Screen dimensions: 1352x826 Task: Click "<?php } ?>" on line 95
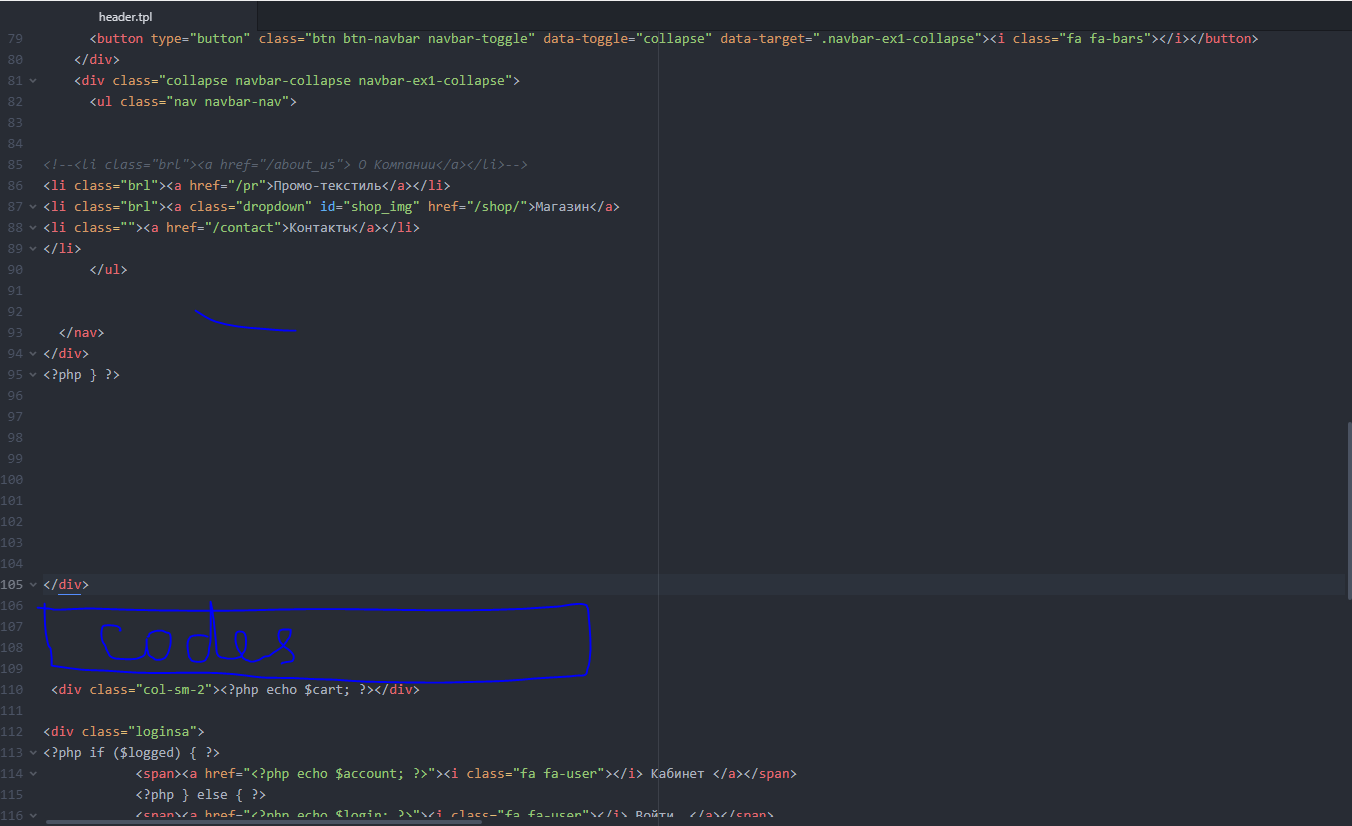point(81,374)
